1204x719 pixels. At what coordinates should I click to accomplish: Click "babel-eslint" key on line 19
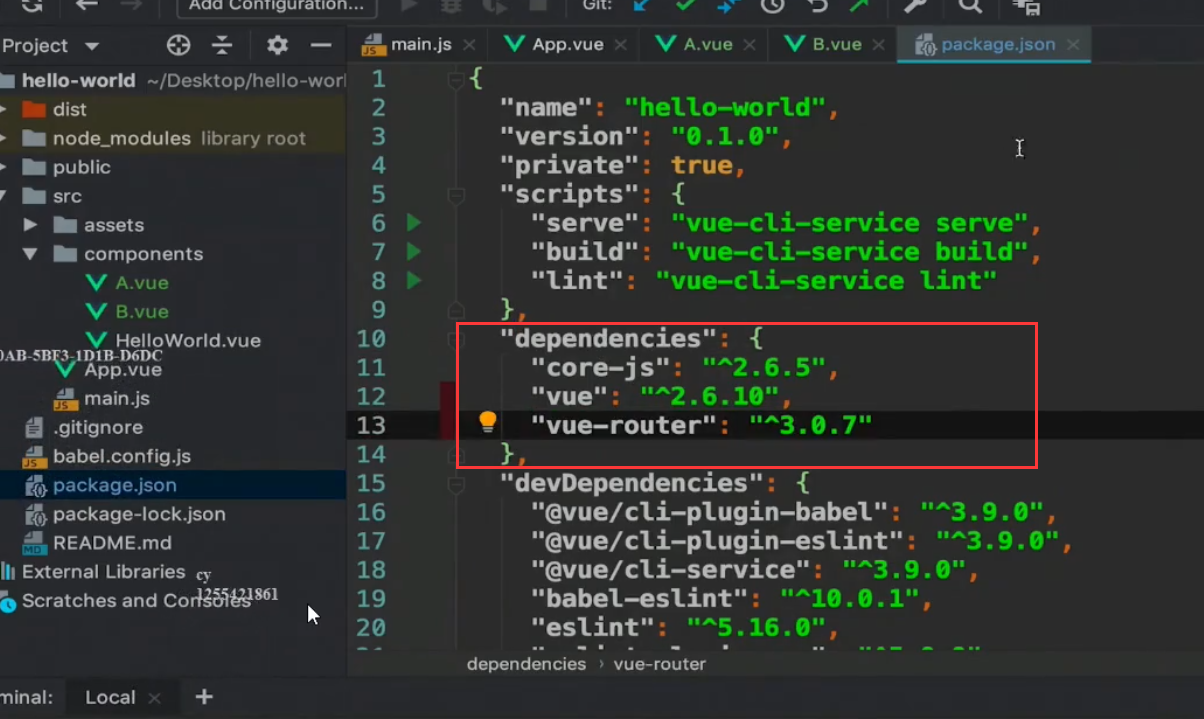coord(640,599)
